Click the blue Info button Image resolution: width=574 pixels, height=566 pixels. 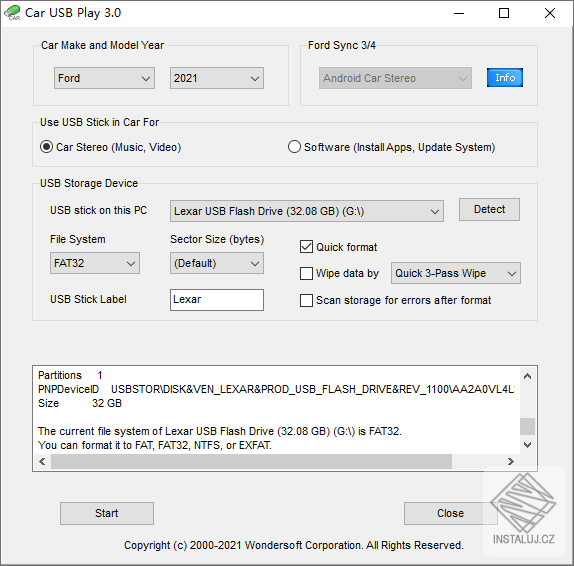[505, 78]
